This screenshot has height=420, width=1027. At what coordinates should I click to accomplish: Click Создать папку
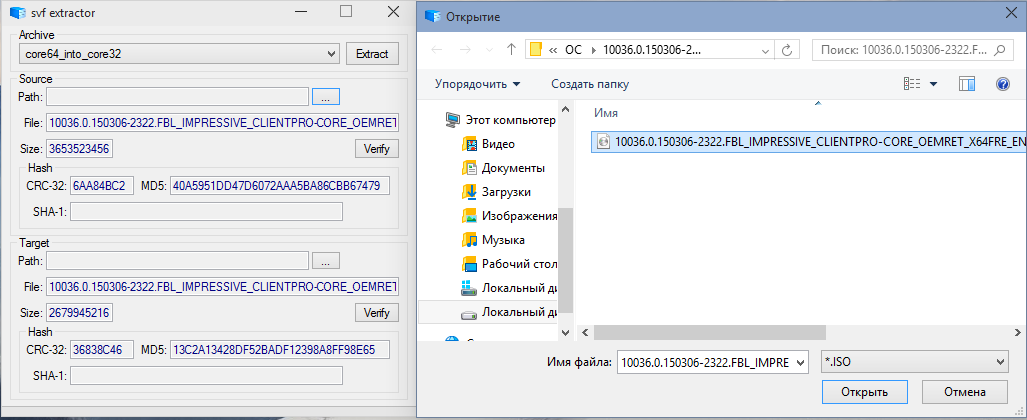pos(590,84)
